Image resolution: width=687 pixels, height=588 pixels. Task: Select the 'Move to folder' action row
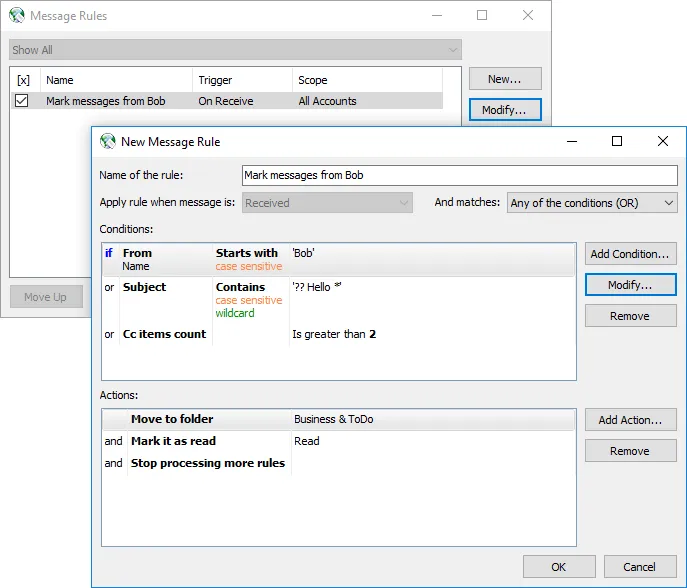point(338,419)
